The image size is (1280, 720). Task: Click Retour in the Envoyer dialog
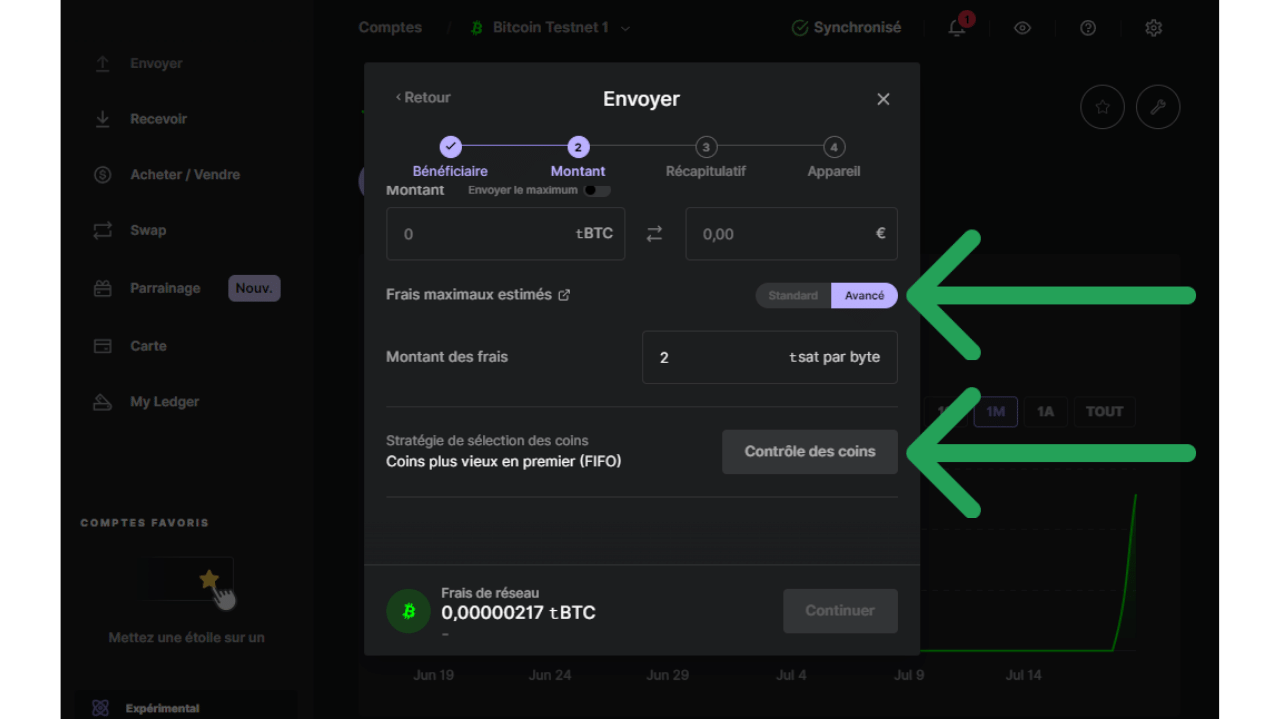click(423, 97)
